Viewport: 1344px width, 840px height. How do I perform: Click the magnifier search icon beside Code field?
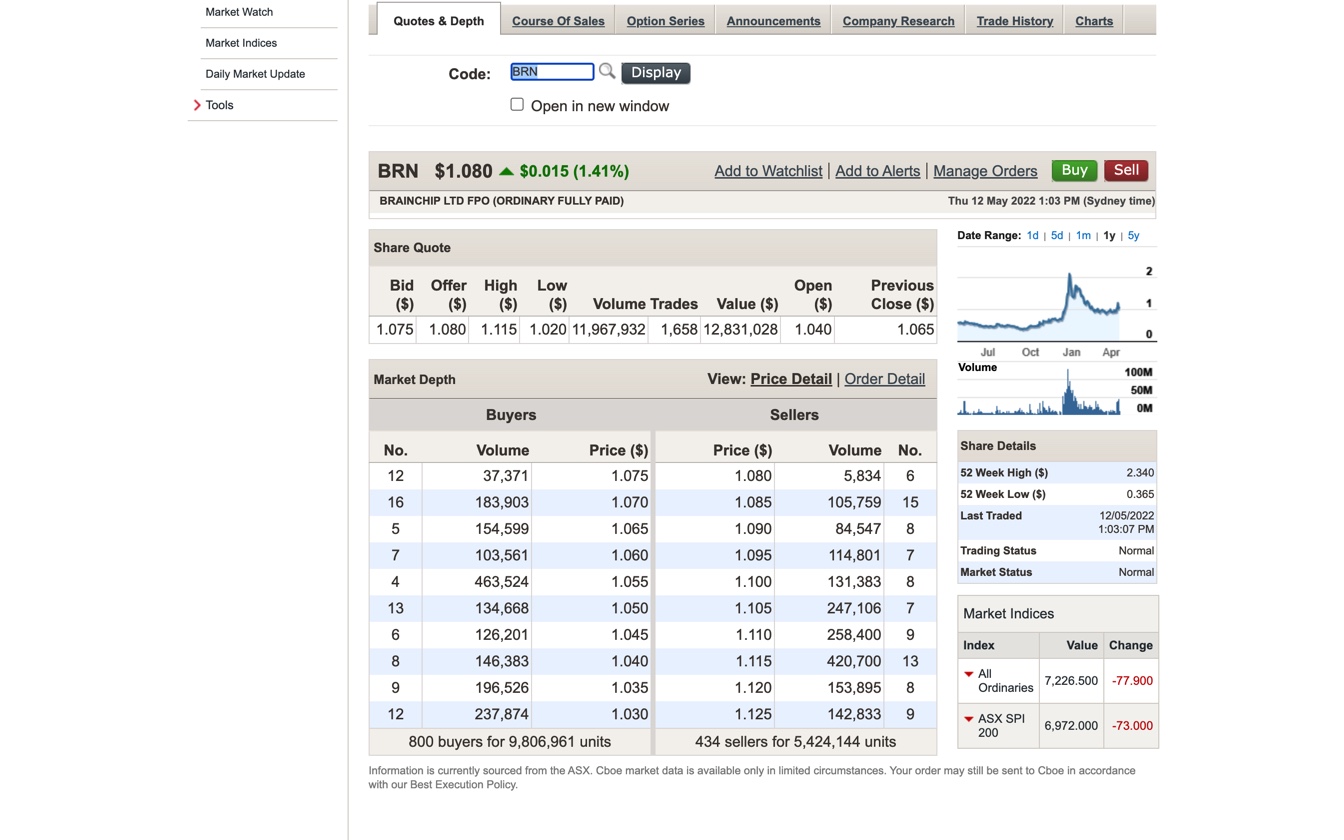[607, 71]
